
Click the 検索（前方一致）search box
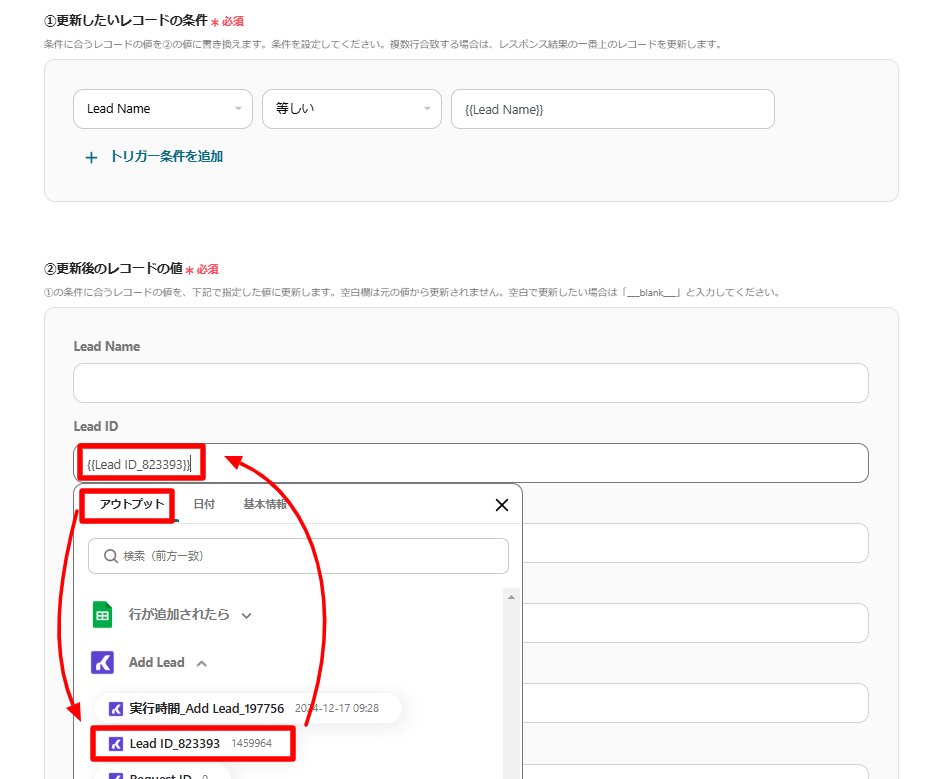(x=298, y=556)
